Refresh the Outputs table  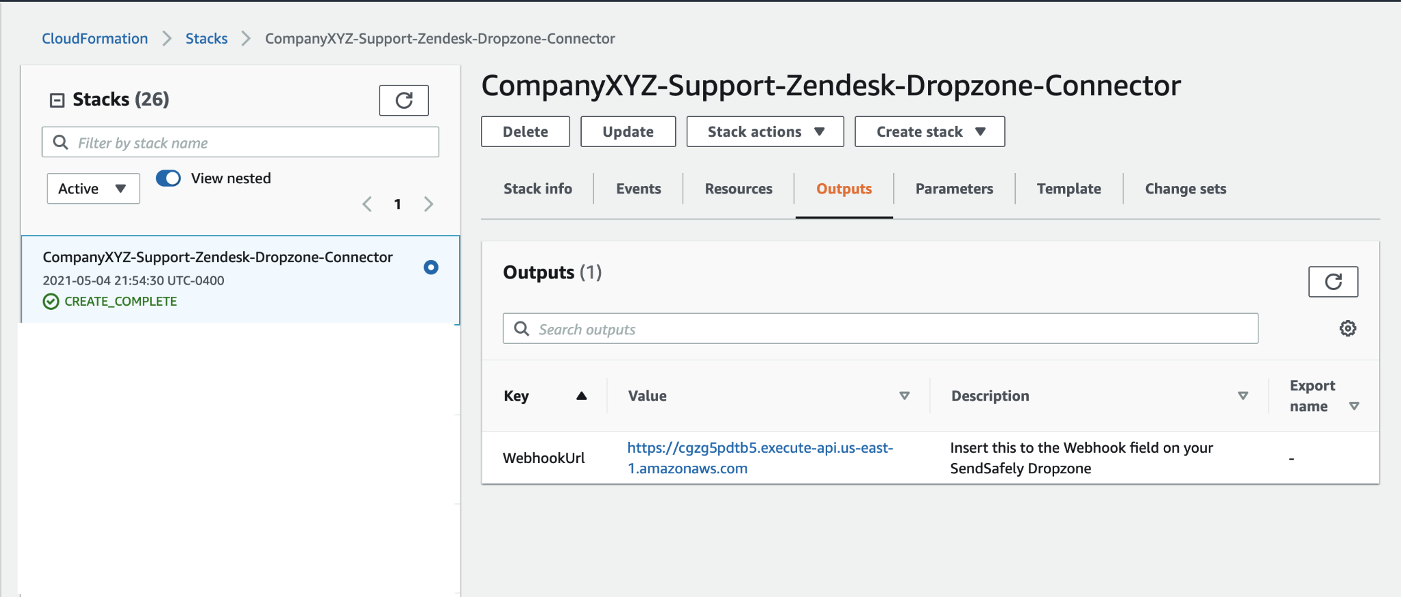click(x=1333, y=282)
